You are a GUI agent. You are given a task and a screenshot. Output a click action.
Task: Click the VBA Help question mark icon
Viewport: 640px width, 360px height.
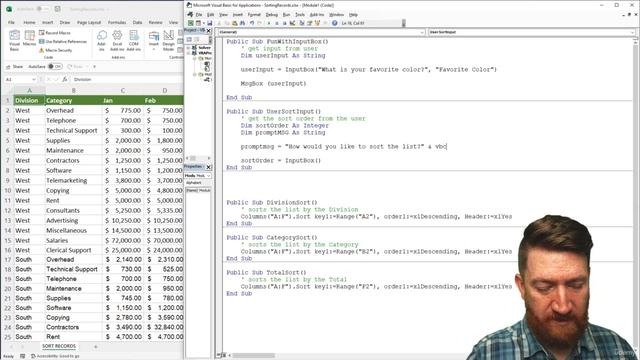coord(334,23)
